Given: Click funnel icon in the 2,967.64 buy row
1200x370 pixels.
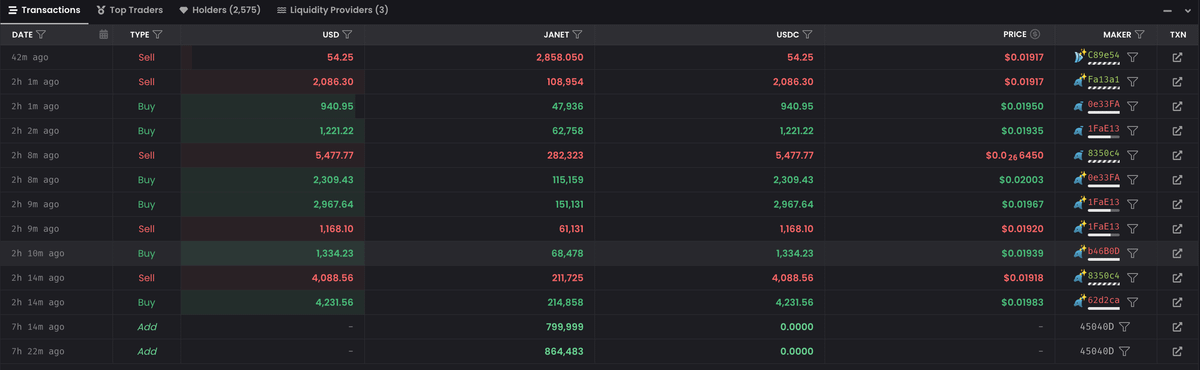Looking at the screenshot, I should pyautogui.click(x=1133, y=204).
